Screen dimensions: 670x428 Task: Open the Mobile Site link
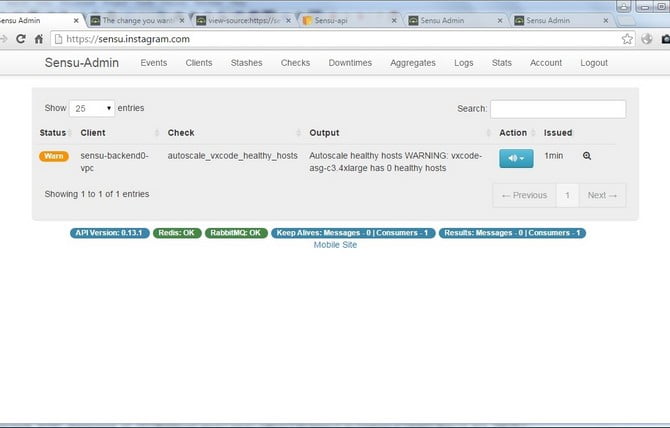[x=335, y=245]
